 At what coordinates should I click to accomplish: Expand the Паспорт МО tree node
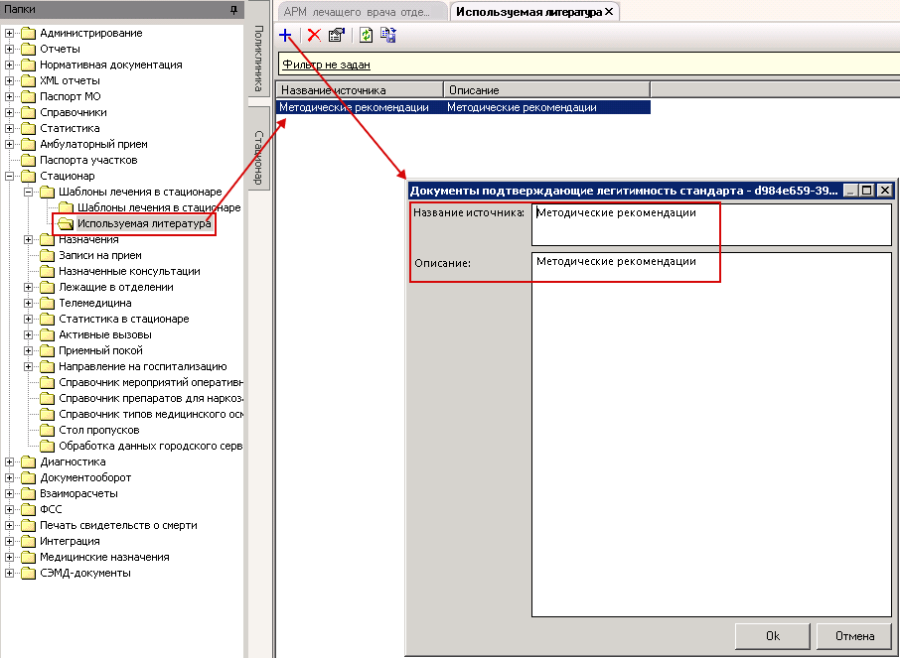tap(9, 97)
